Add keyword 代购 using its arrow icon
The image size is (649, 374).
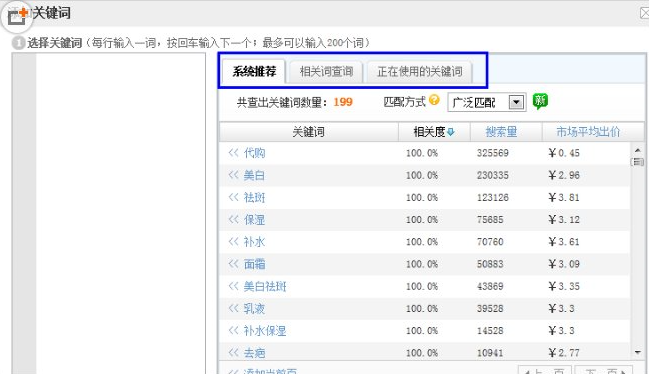point(233,153)
